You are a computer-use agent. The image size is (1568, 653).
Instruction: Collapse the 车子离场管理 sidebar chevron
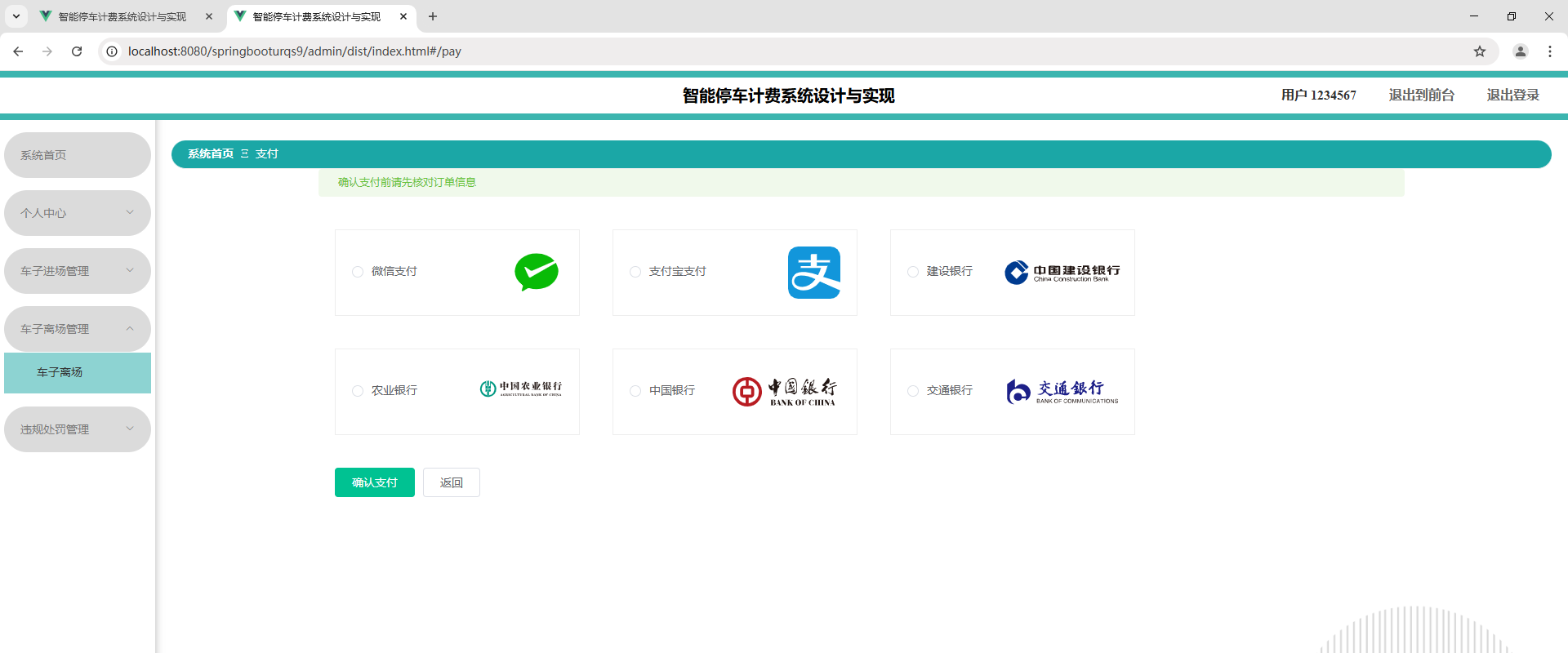(130, 328)
